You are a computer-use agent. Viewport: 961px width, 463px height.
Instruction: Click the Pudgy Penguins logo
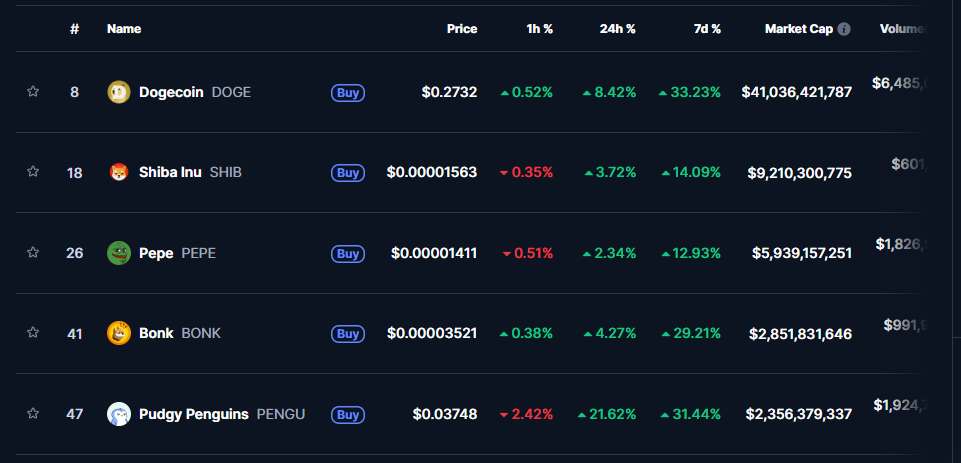(119, 414)
